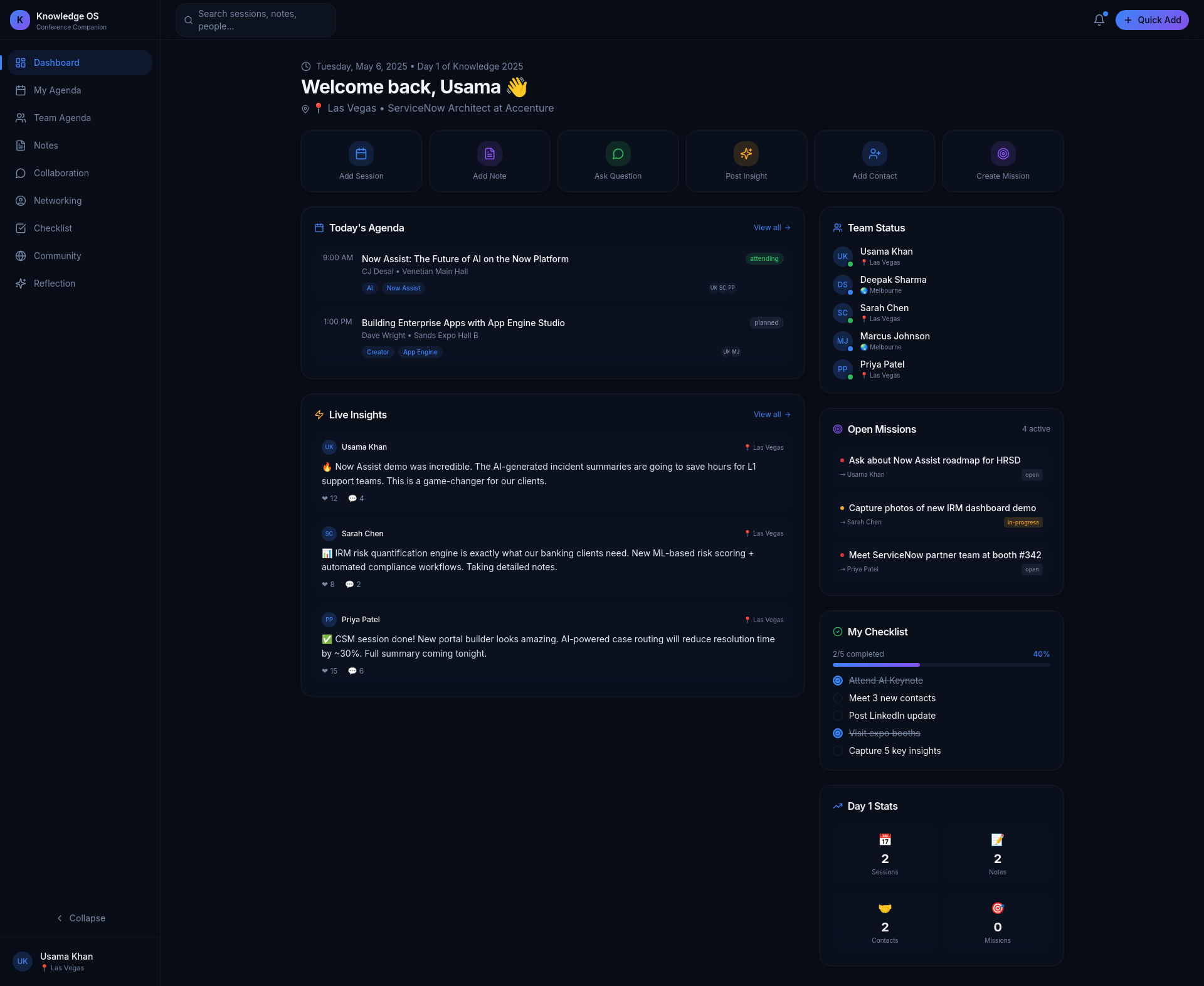Click the checklist progress bar
This screenshot has height=986, width=1204.
click(941, 665)
